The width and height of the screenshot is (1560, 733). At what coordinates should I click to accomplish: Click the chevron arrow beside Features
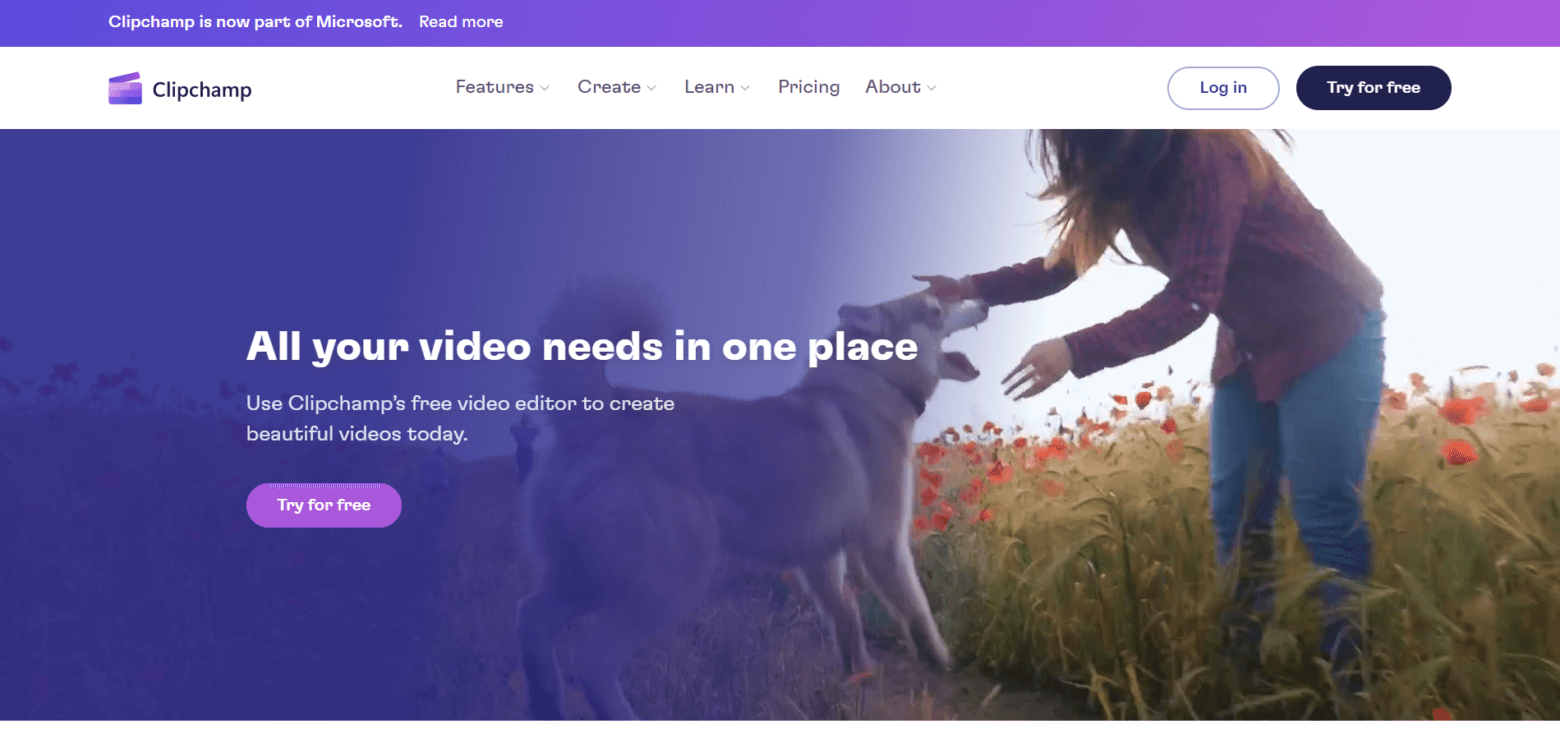(x=545, y=88)
